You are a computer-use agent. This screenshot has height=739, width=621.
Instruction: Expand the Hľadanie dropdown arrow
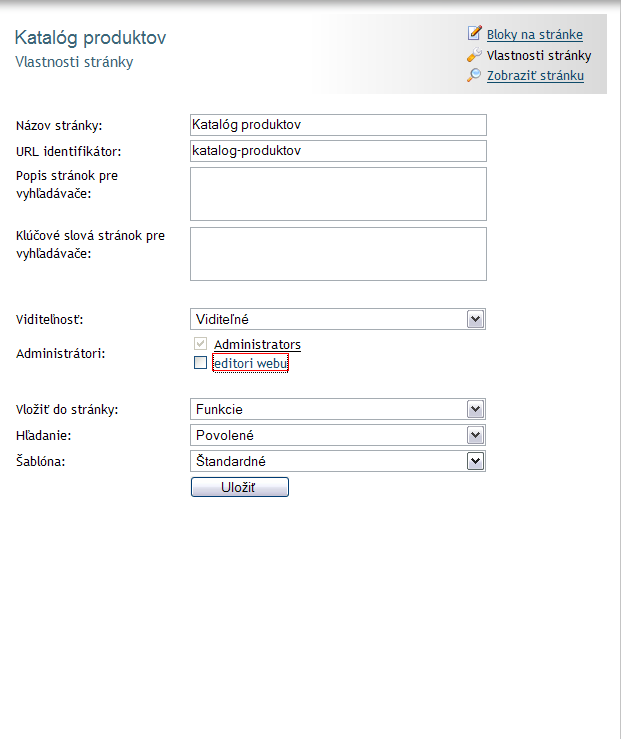click(x=475, y=435)
